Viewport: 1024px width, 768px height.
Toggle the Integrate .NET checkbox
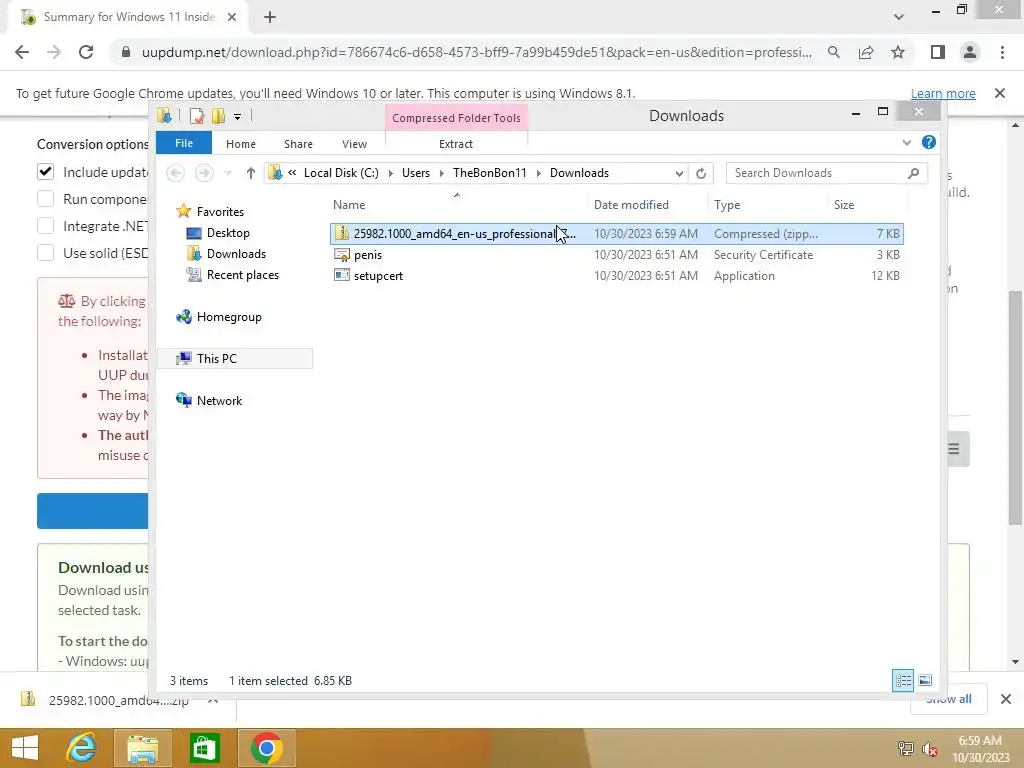pyautogui.click(x=45, y=226)
